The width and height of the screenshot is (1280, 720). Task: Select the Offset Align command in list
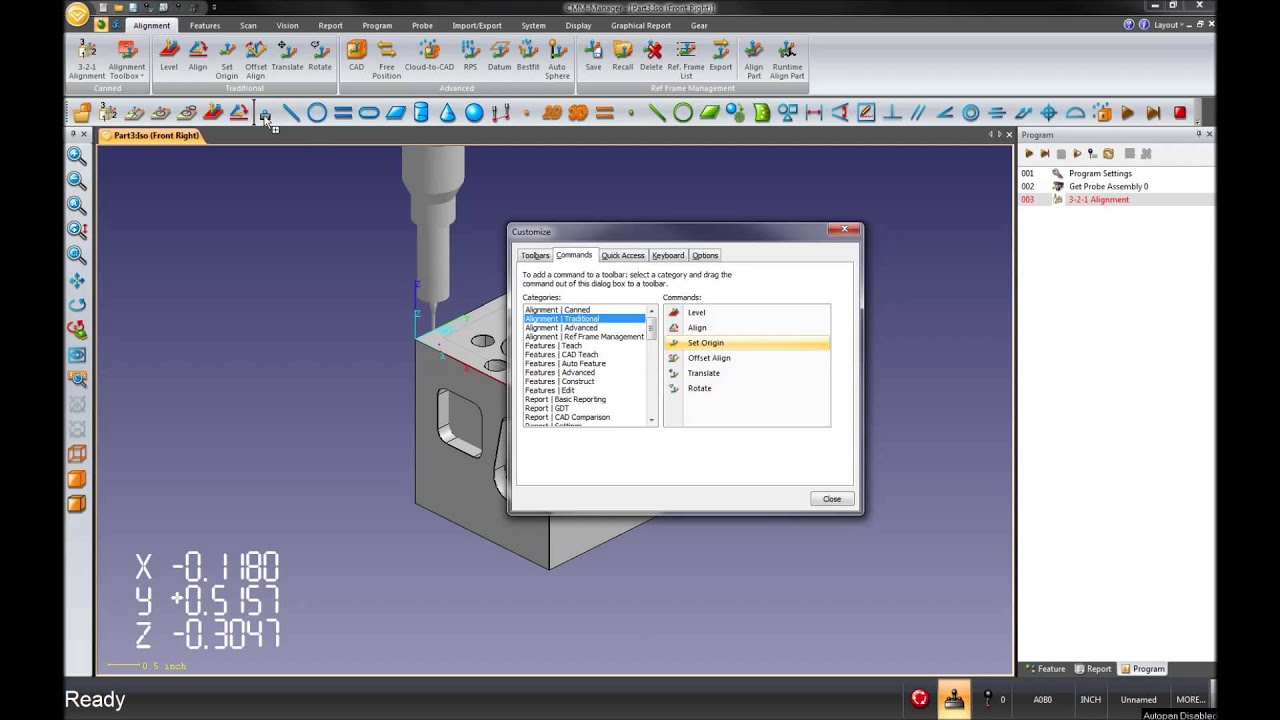(747, 358)
